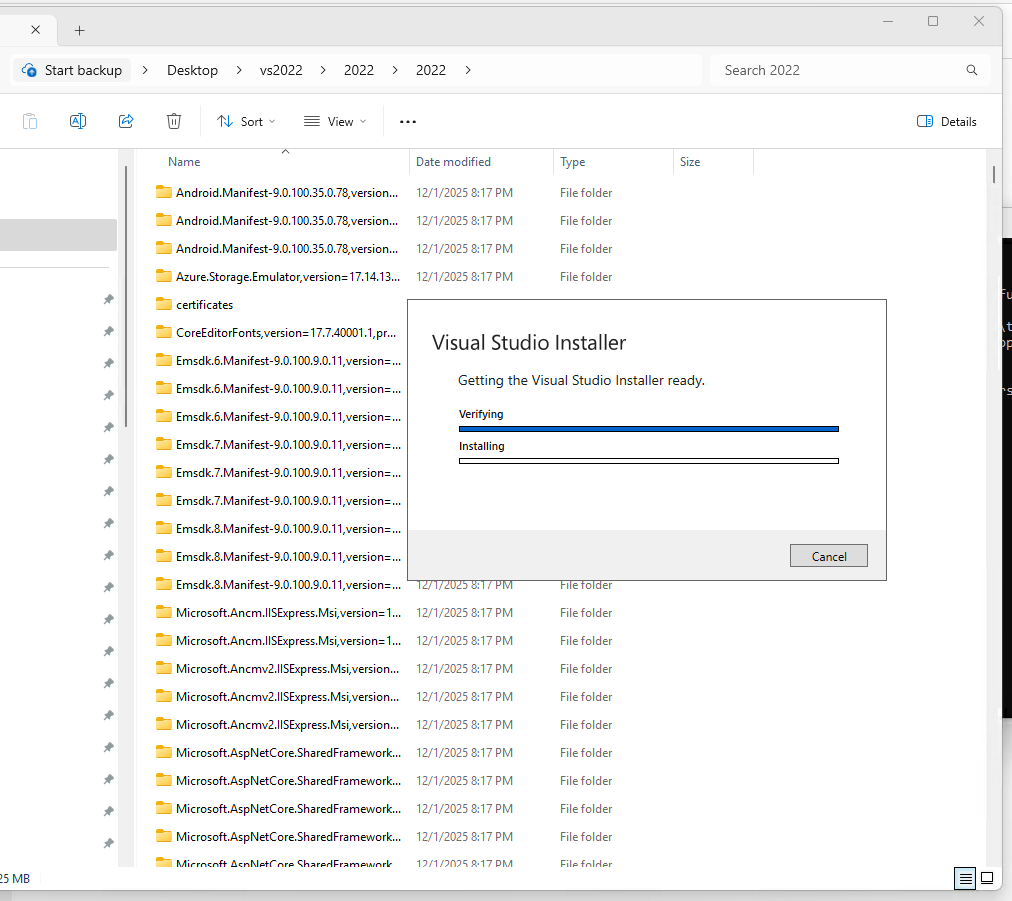Select the certificates folder
Screen dimensions: 1012x901
point(205,305)
